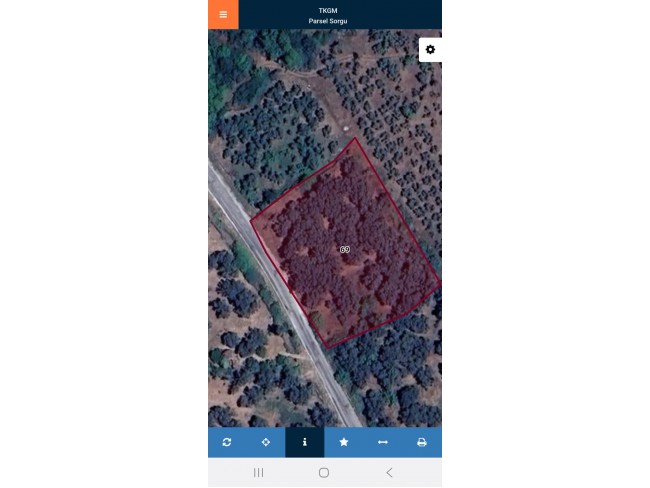Add parcel to favorites via star icon
The image size is (650, 488).
pos(344,442)
